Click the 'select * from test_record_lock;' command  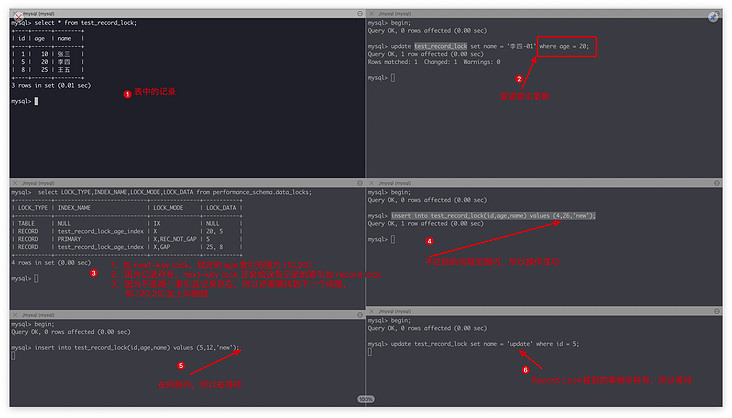[x=85, y=22]
